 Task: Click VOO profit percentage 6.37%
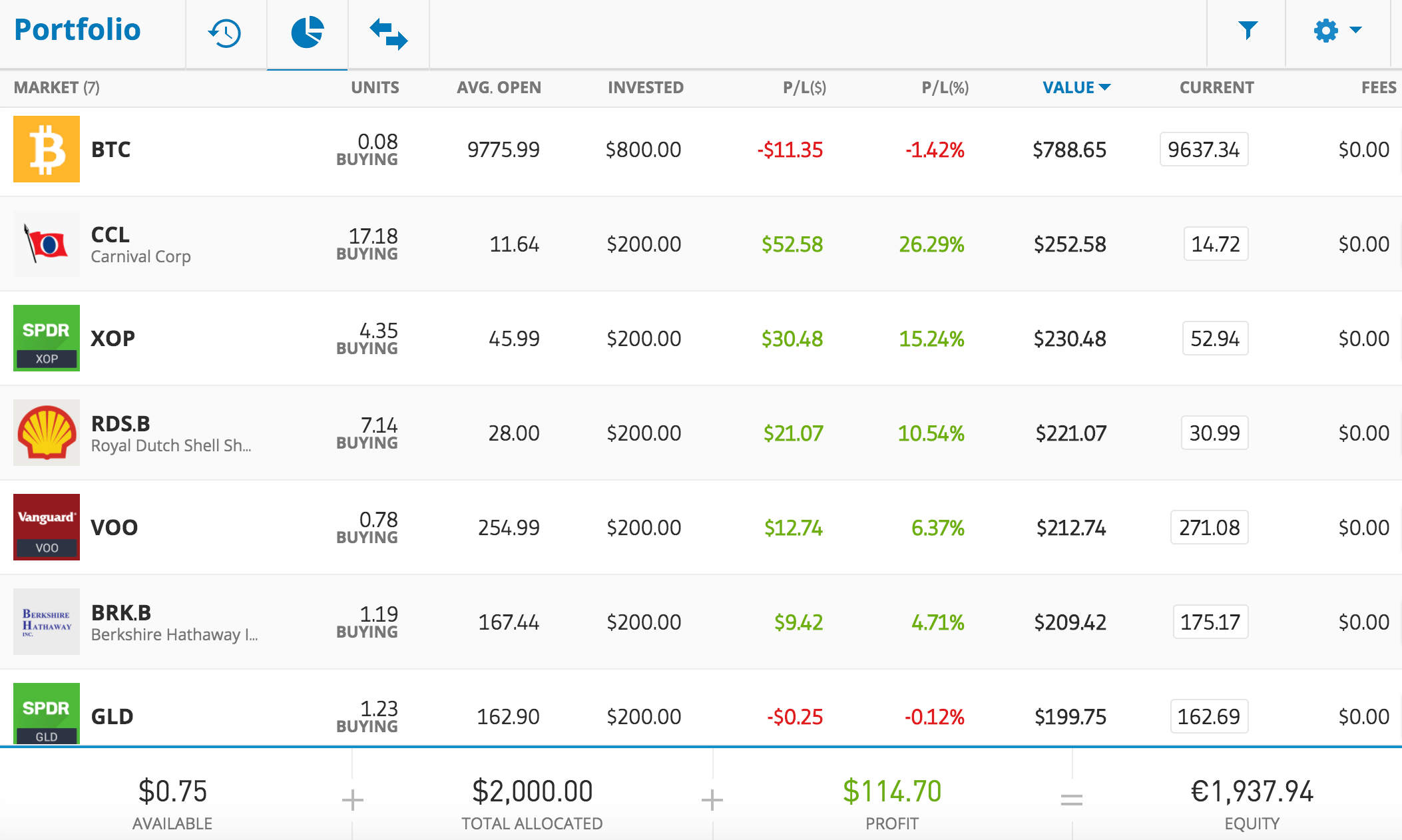point(937,528)
